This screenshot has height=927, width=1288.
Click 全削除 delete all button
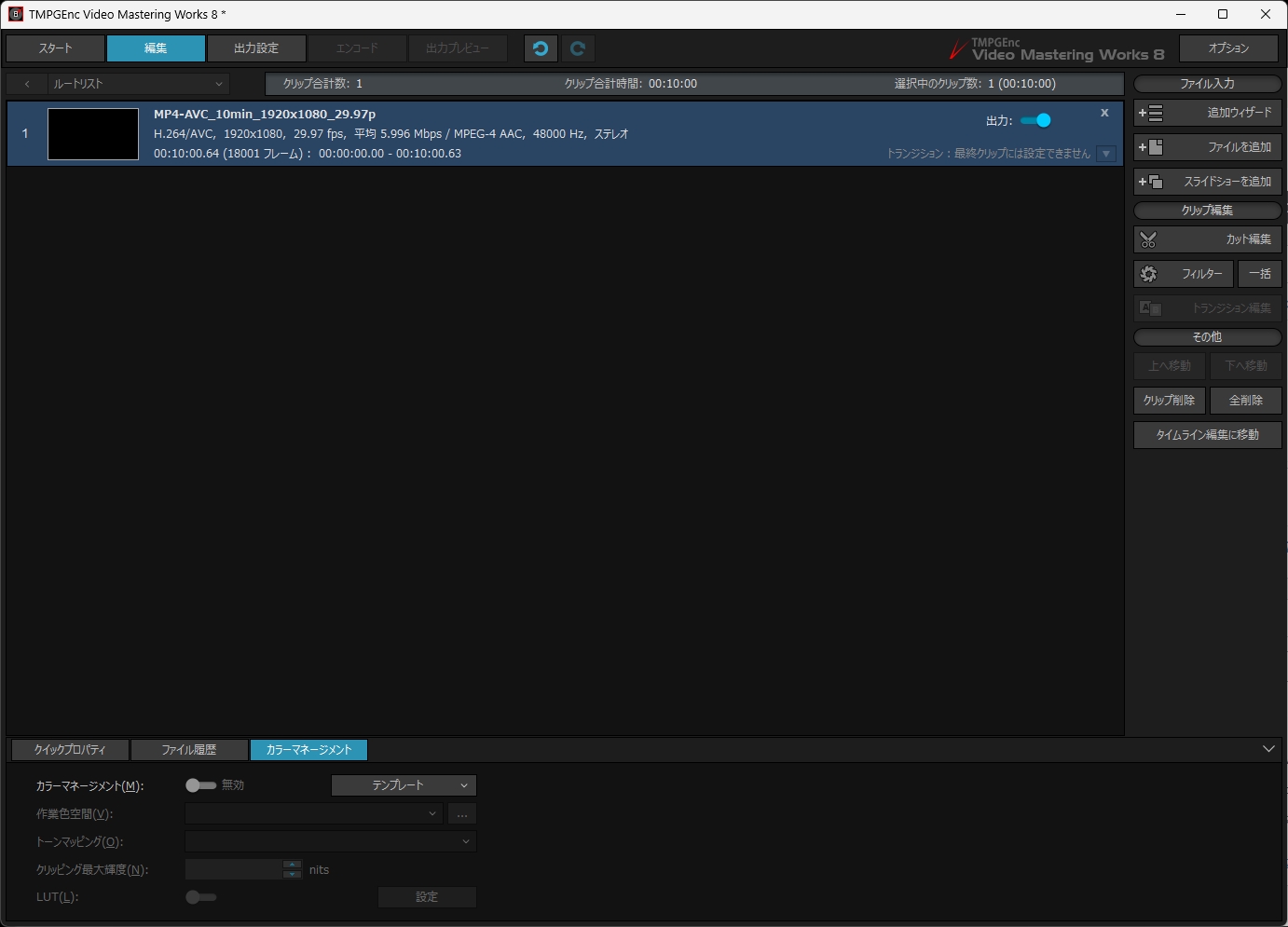coord(1246,401)
